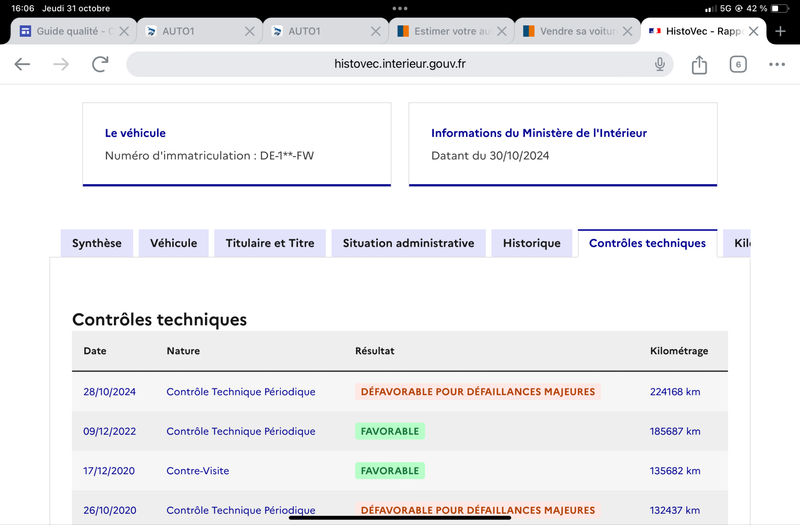Viewport: 800px width, 525px height.
Task: Click the date 26/10/2020 in the table
Action: 110,510
